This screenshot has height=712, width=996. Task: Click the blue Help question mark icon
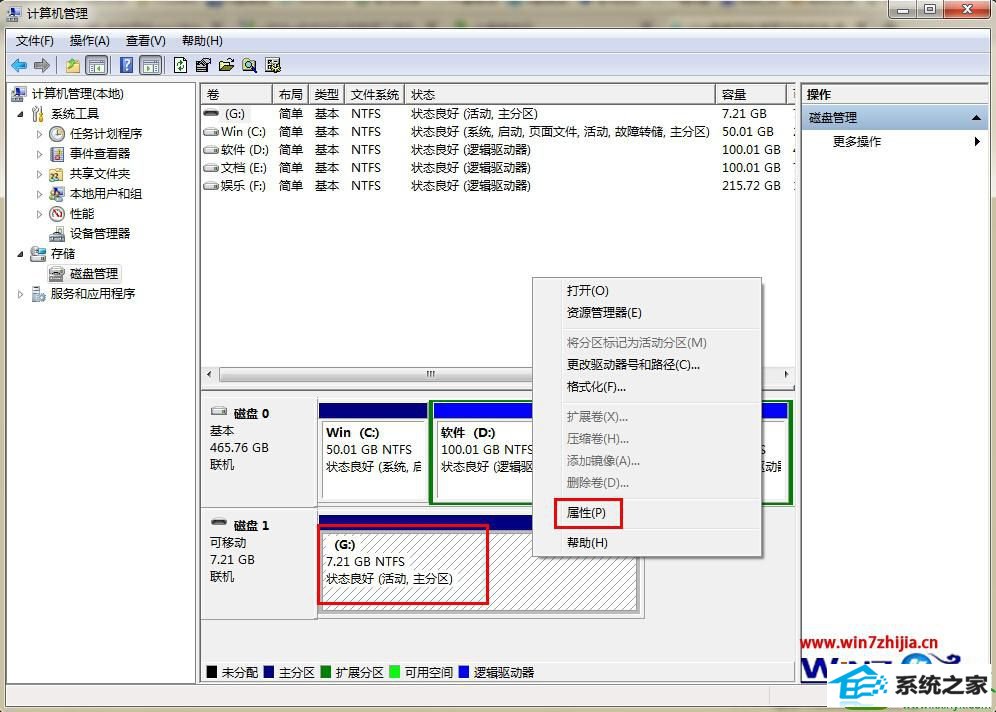point(126,65)
